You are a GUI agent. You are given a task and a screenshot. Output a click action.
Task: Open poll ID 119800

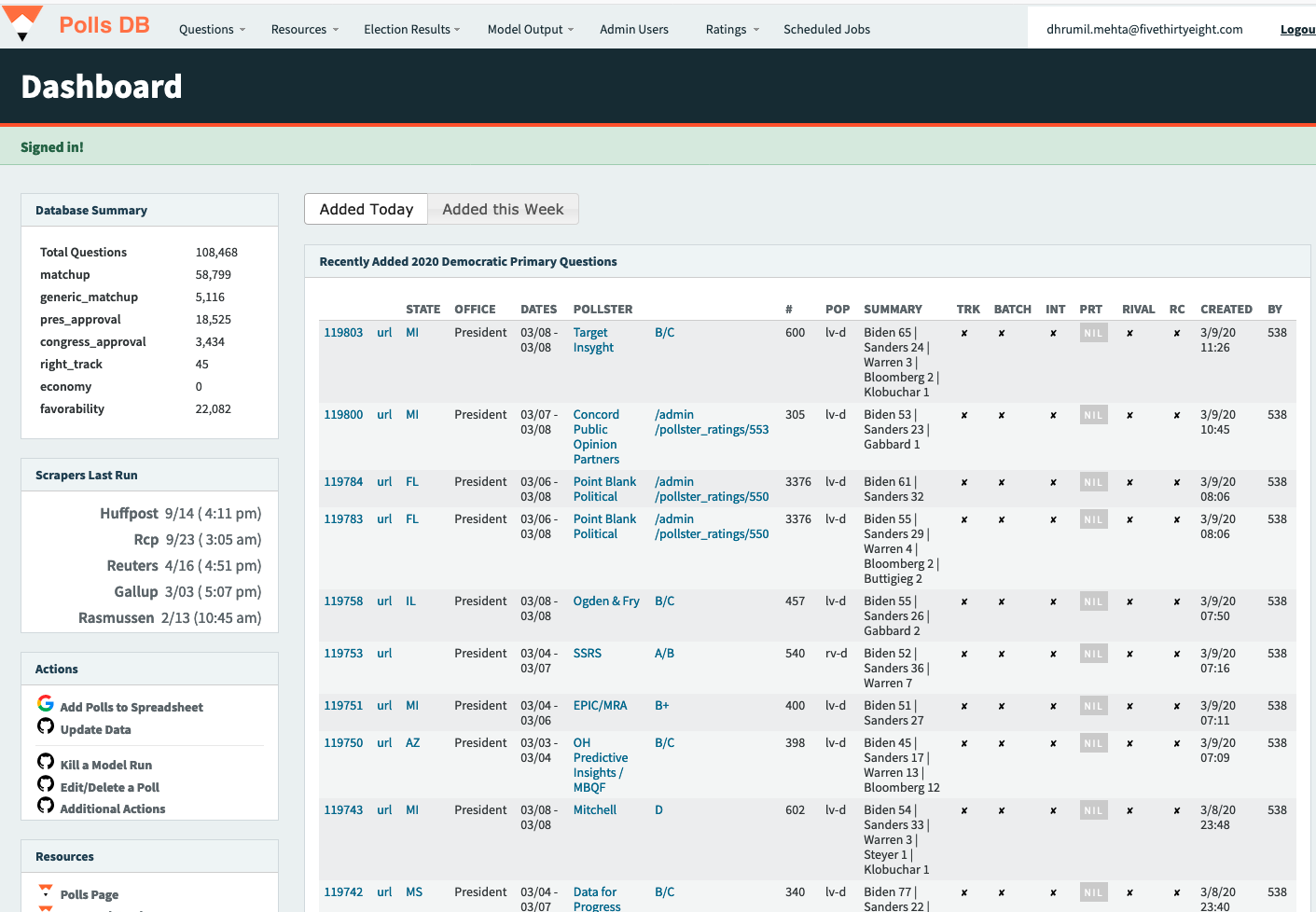coord(343,415)
